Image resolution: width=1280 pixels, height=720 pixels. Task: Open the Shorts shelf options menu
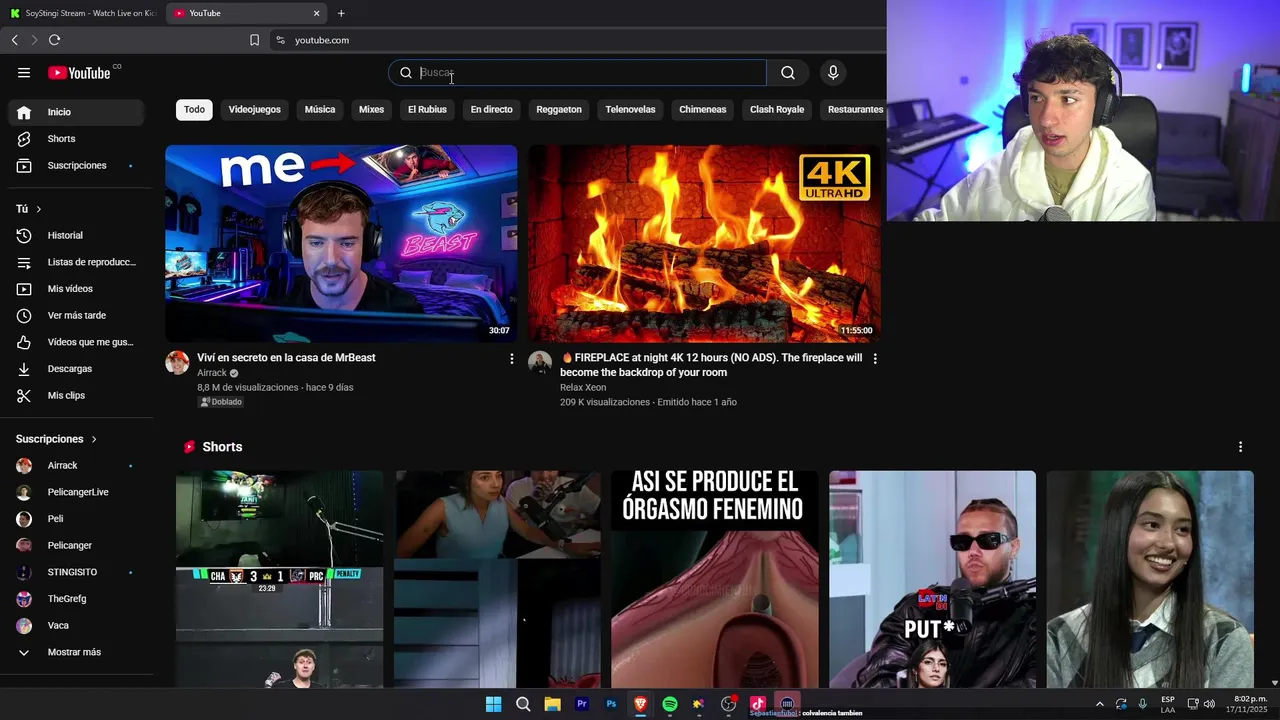pos(1240,447)
